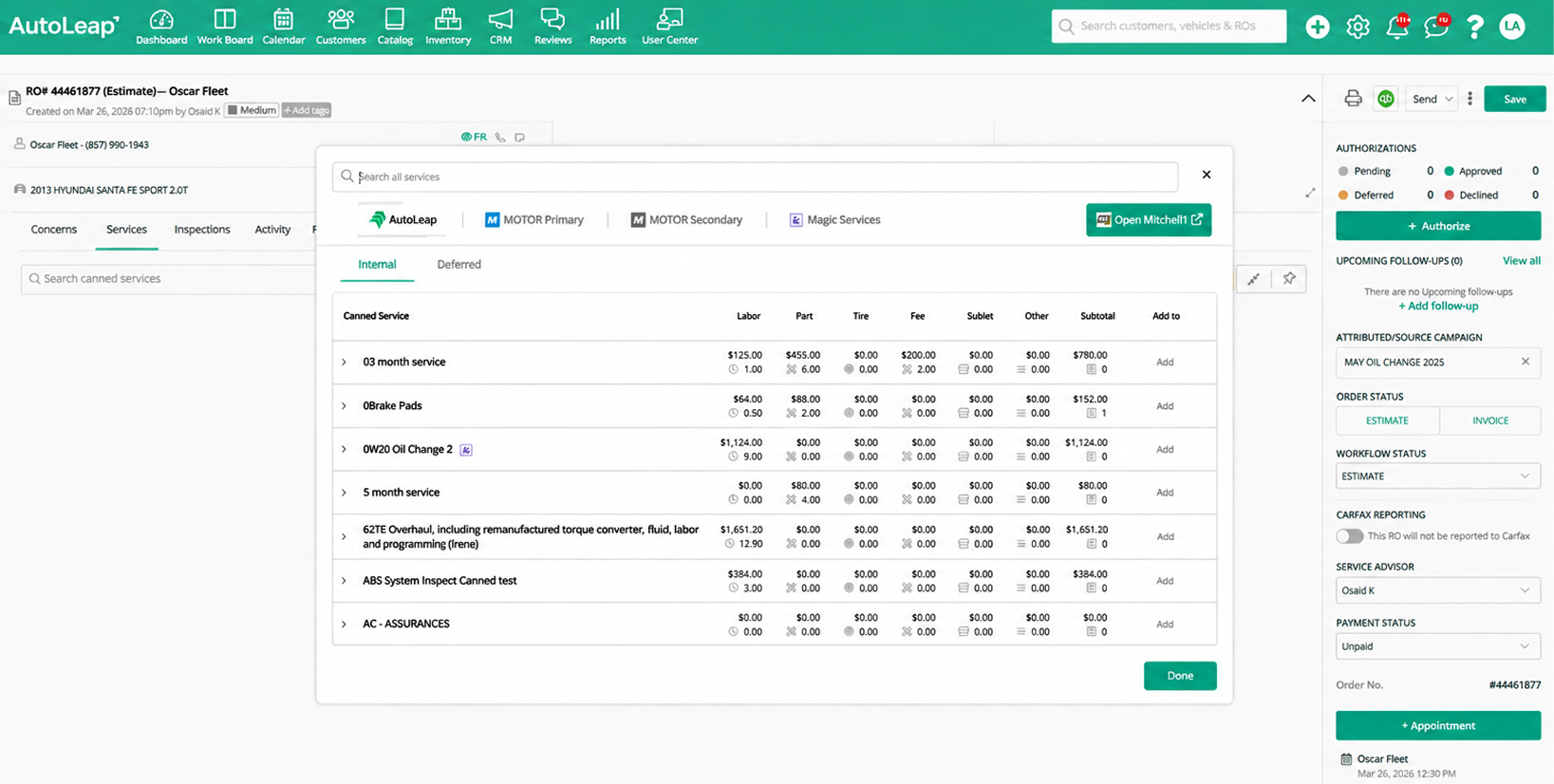Open the chat messages icon

1436,27
